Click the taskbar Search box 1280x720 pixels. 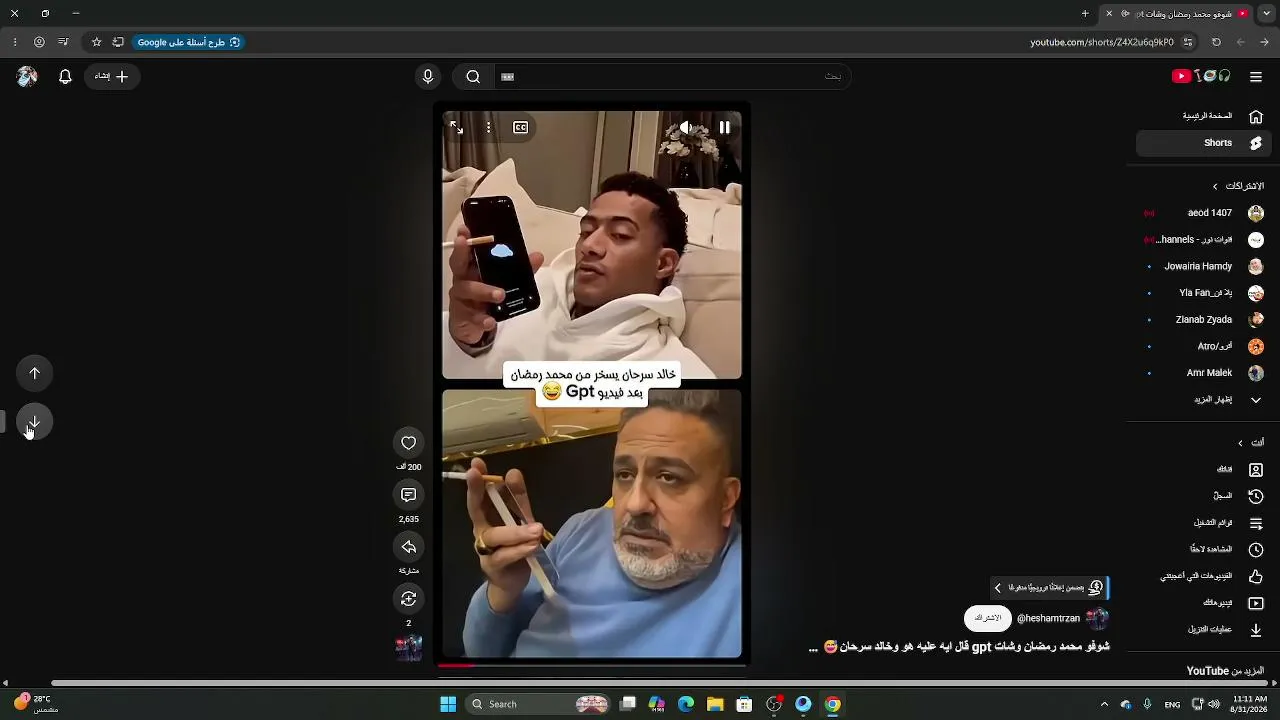click(x=540, y=704)
